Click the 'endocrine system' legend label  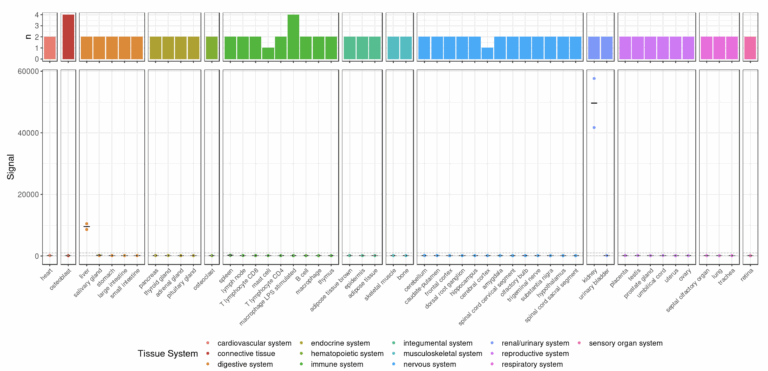tap(340, 343)
